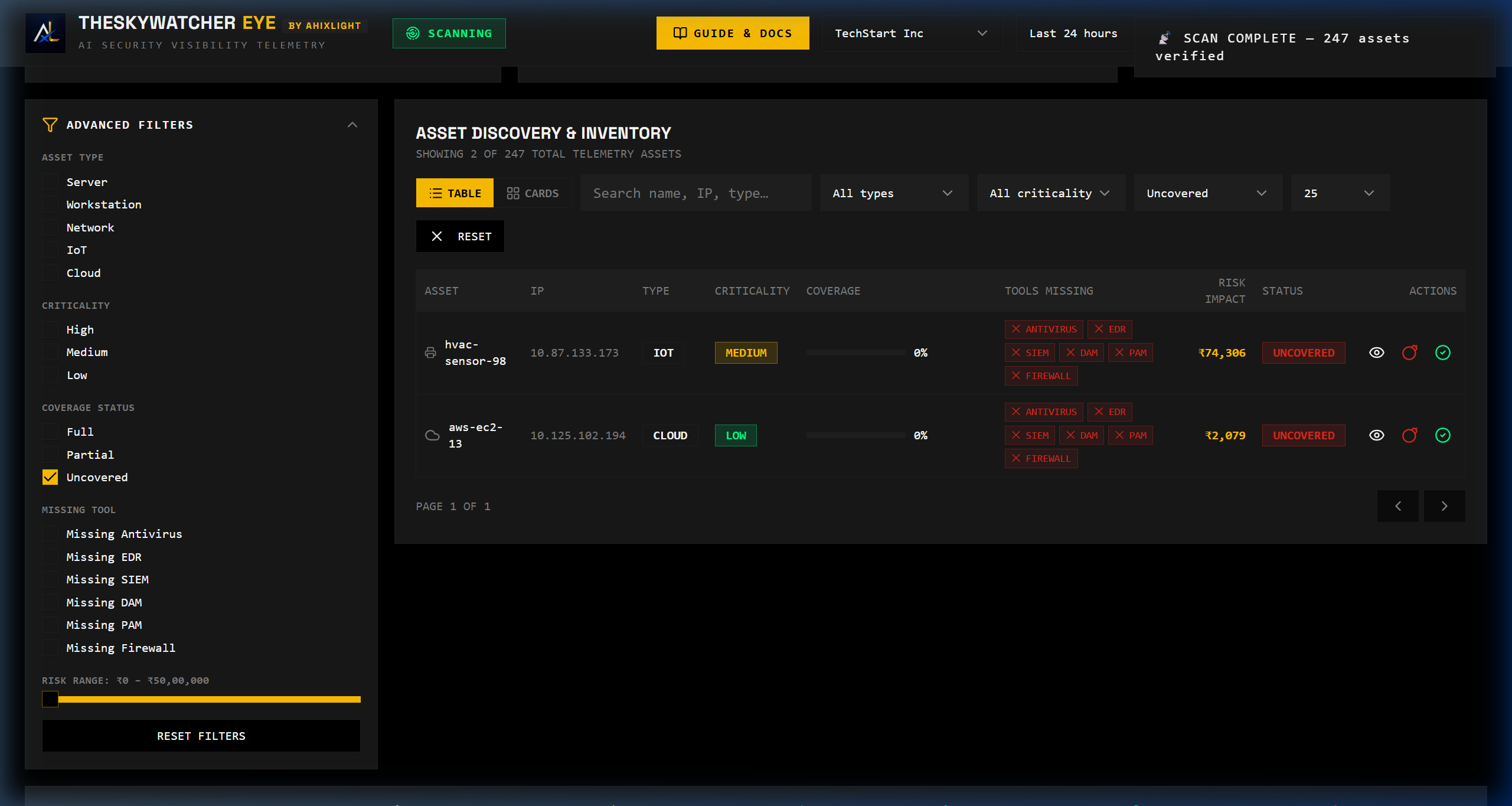This screenshot has width=1512, height=806.
Task: Check the Cloud asset type filter
Action: pyautogui.click(x=50, y=273)
